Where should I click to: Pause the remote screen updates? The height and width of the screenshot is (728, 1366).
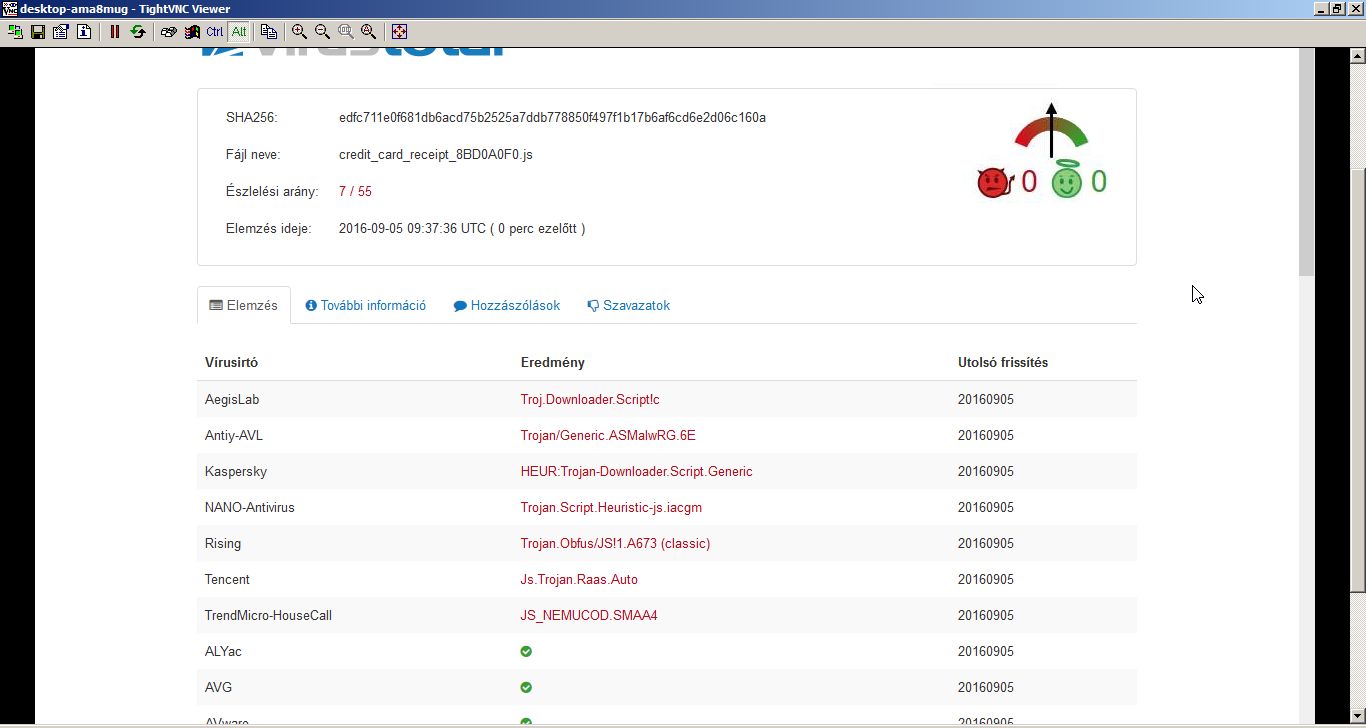click(x=115, y=32)
